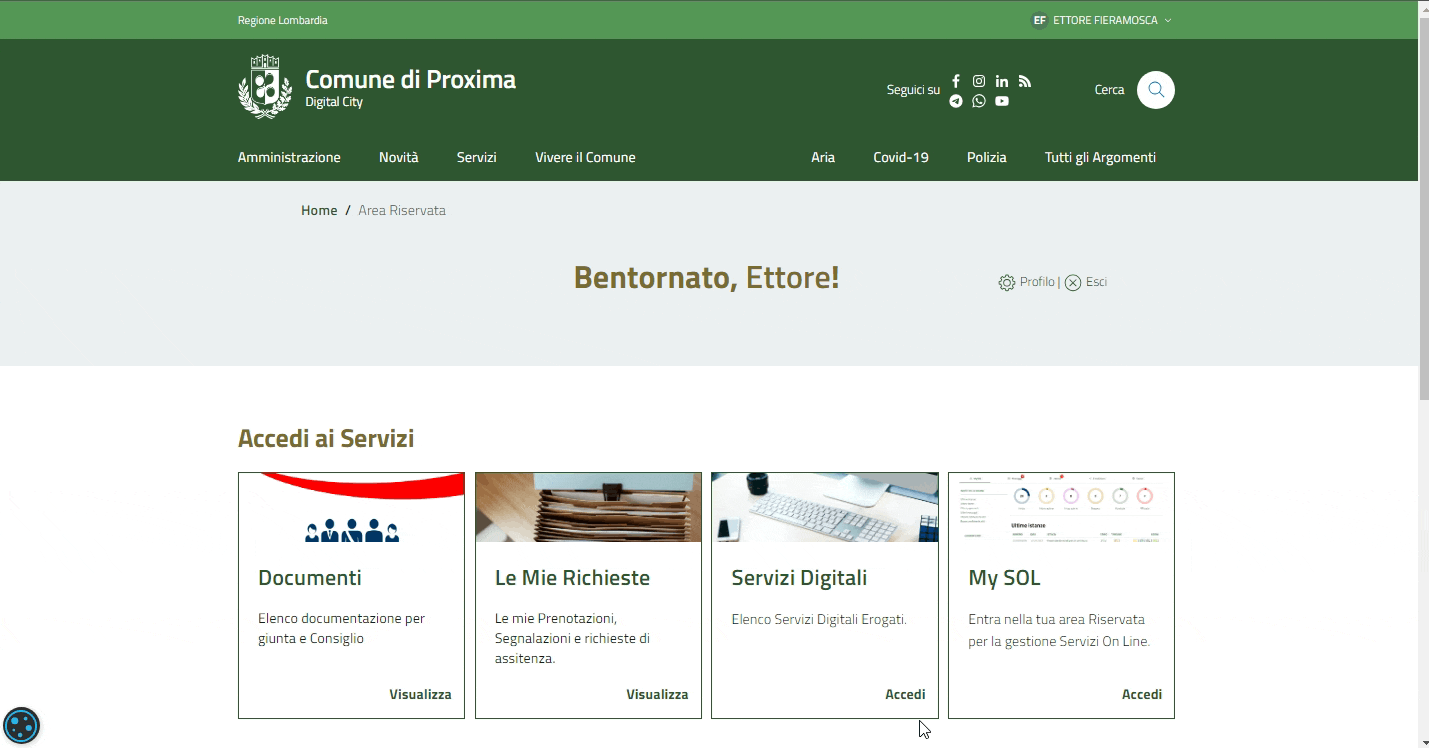Open cookie settings icon at bottom left

click(x=21, y=725)
